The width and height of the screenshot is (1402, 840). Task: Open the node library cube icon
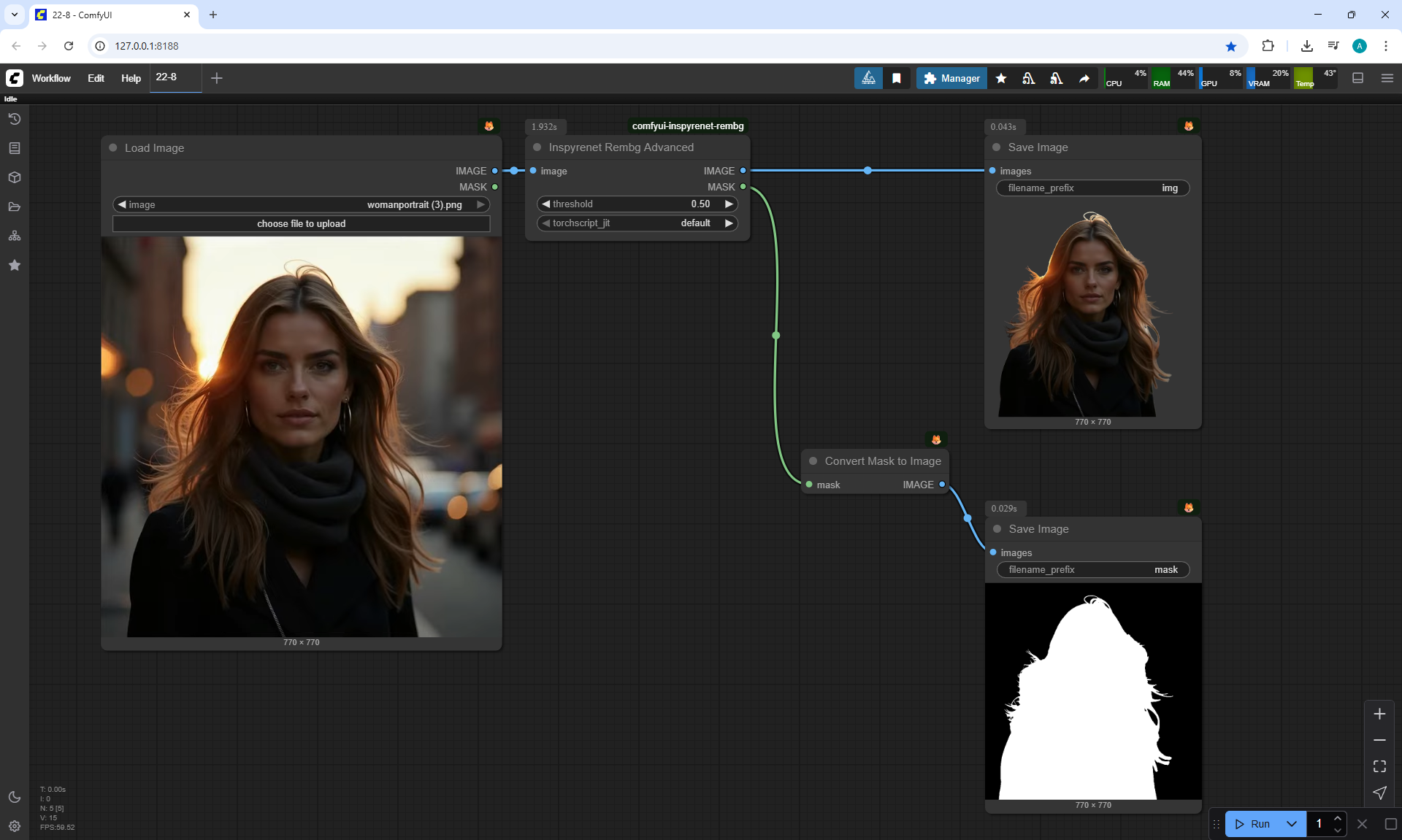[x=15, y=177]
